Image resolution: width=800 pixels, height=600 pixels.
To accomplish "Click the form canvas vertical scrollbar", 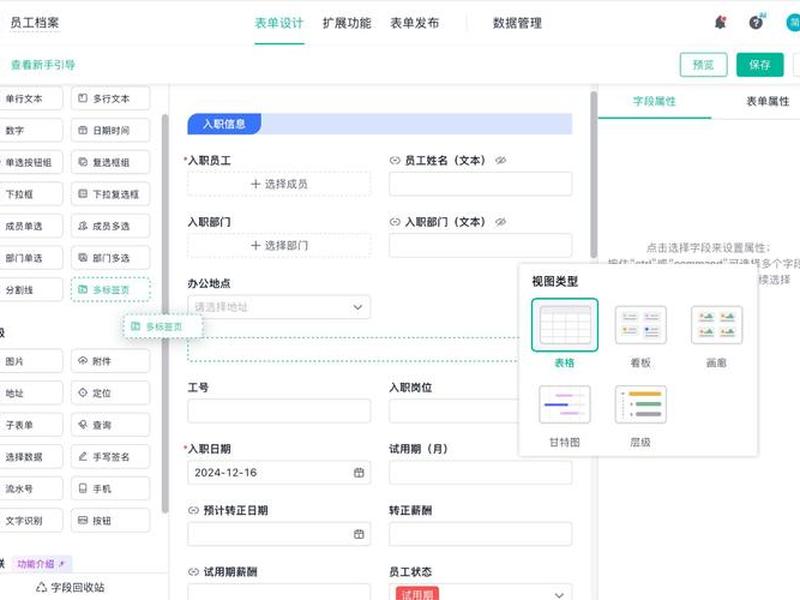I will click(x=593, y=175).
